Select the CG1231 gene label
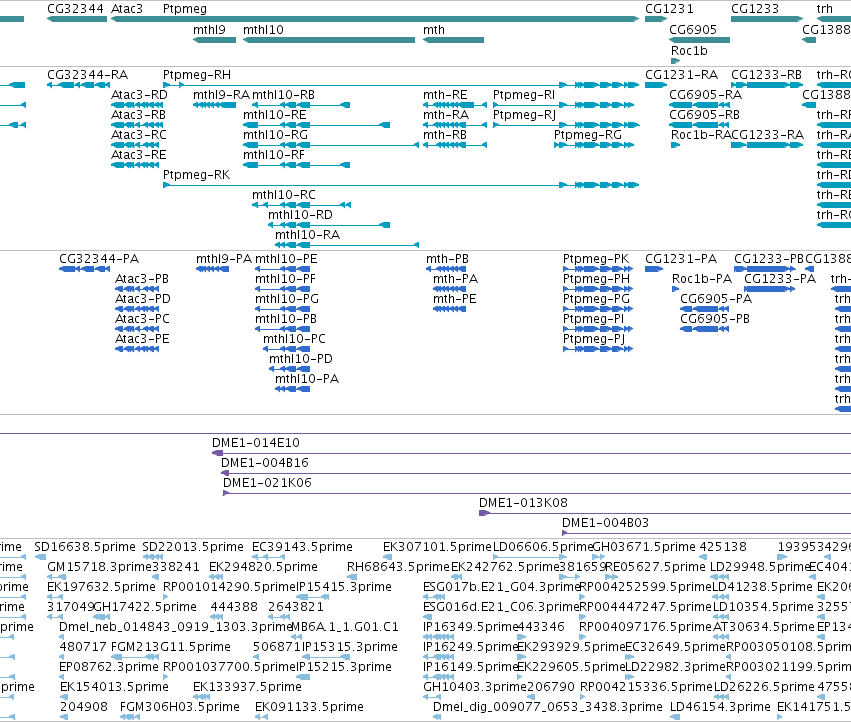Image resolution: width=851 pixels, height=722 pixels. tap(669, 9)
